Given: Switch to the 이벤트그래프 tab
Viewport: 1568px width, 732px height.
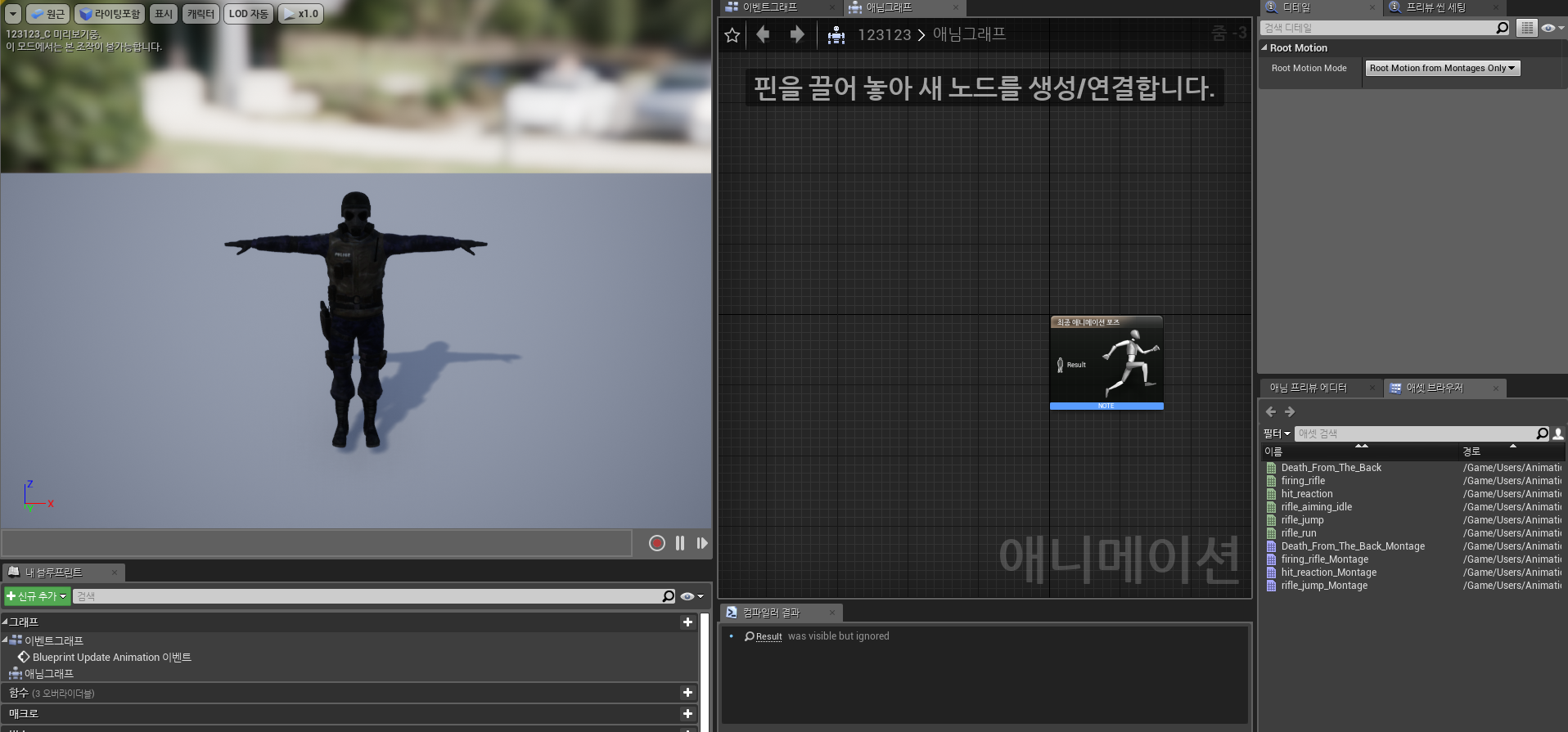Looking at the screenshot, I should 769,7.
